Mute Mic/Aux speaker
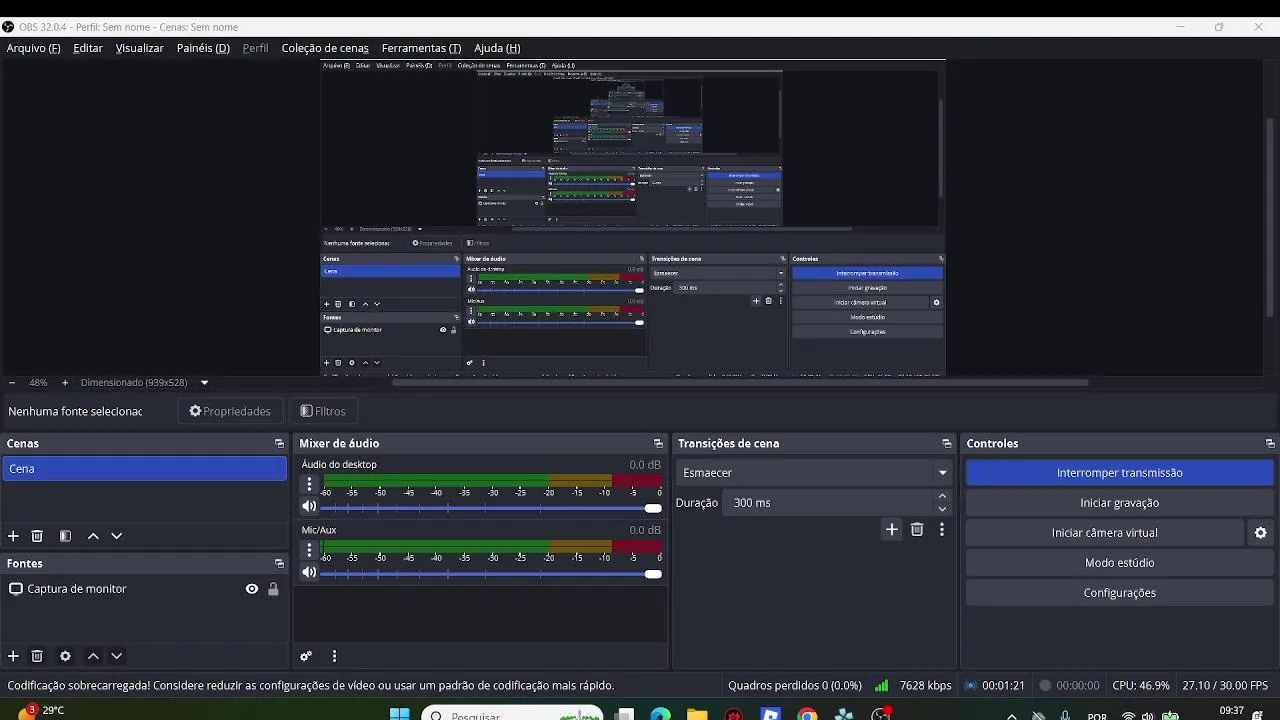The height and width of the screenshot is (720, 1280). point(309,572)
